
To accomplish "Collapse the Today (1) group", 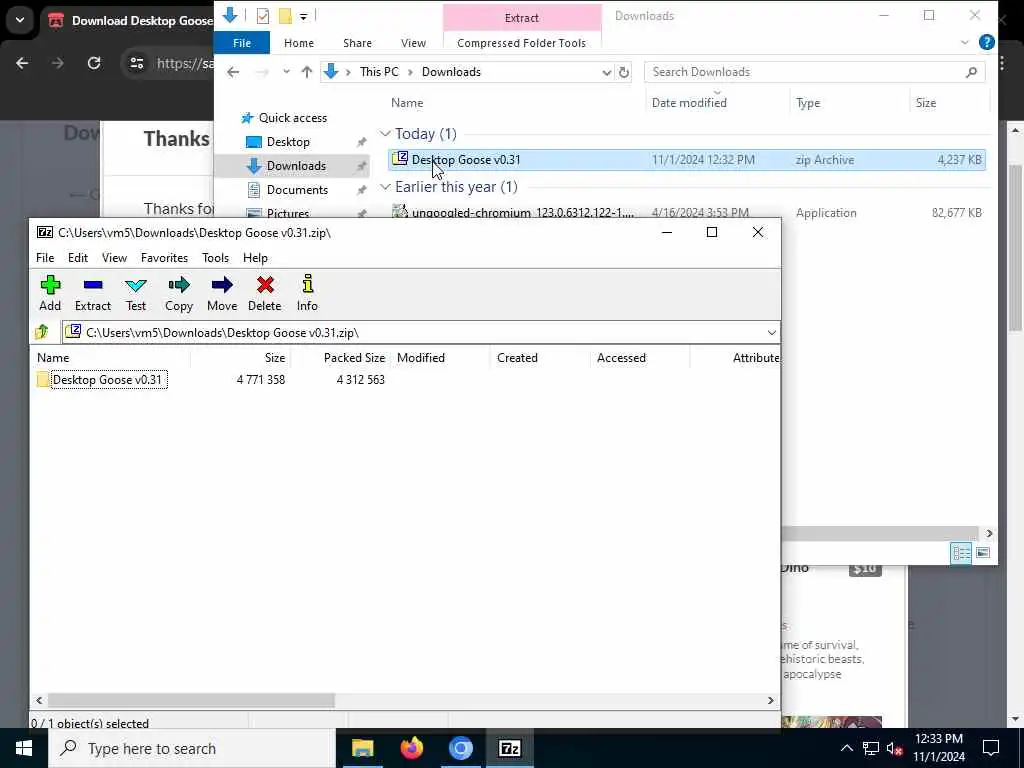I will (385, 134).
